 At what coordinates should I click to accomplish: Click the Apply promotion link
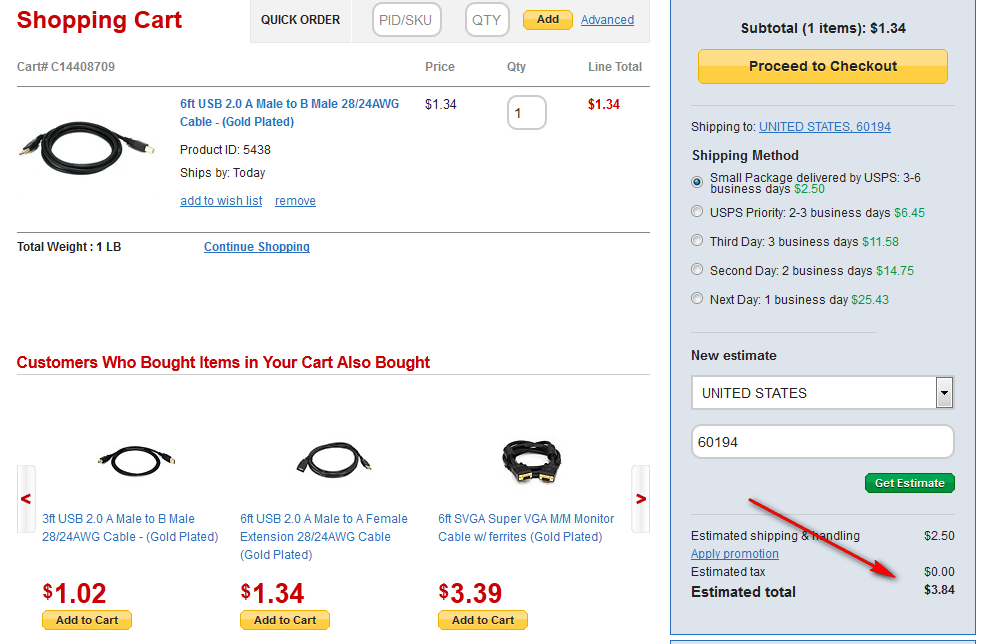[x=734, y=554]
